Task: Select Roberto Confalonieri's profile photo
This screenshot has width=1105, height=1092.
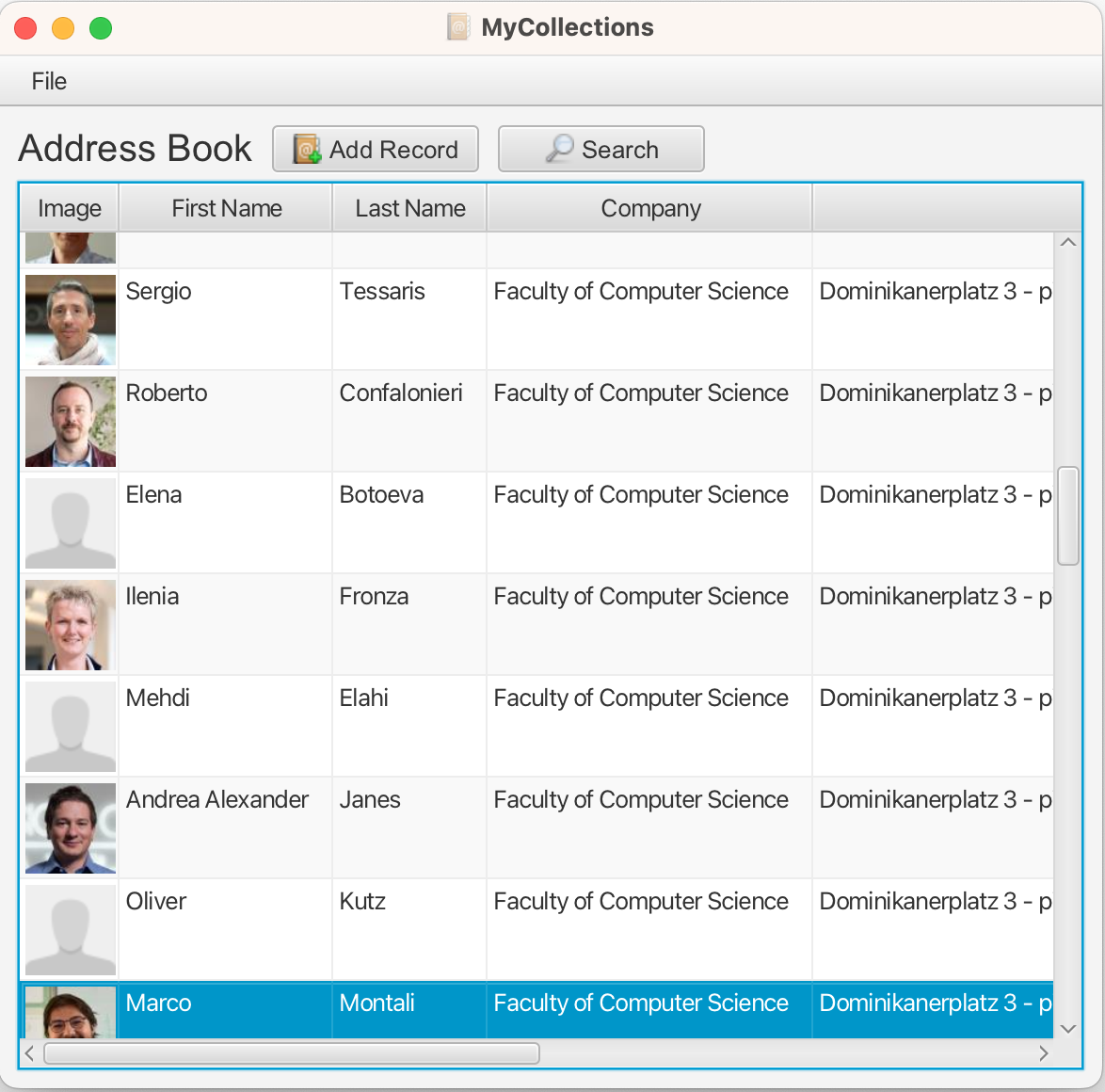Action: coord(71,422)
